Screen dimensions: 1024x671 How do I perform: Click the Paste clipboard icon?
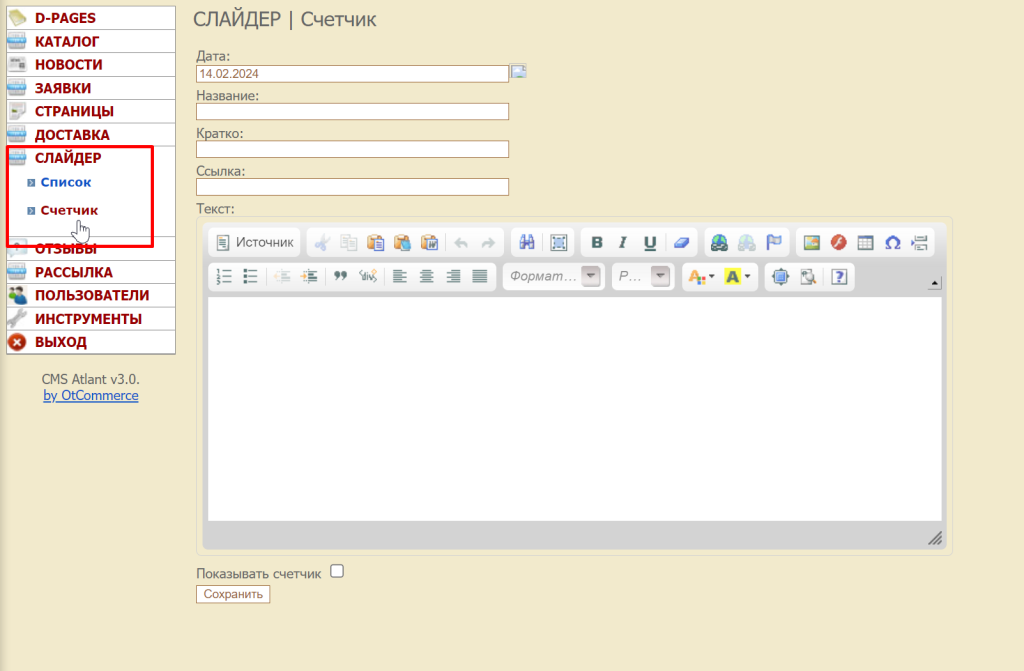tap(376, 243)
